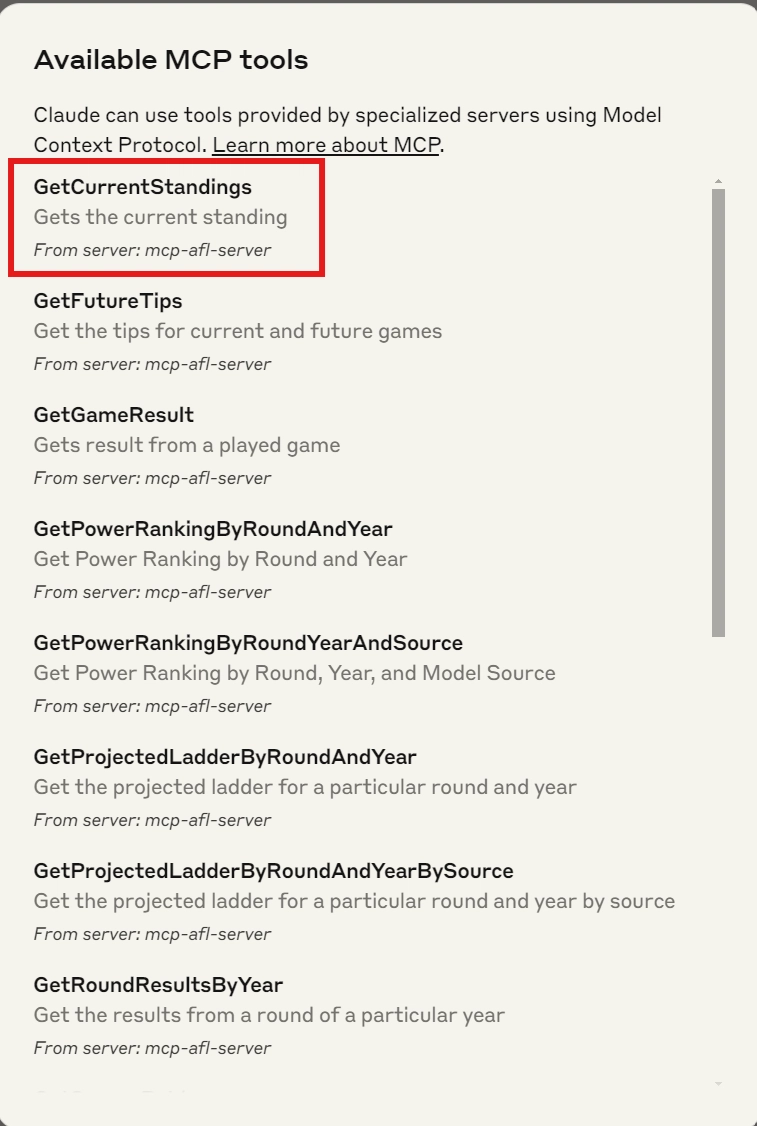Click the scrollbar down arrow
The height and width of the screenshot is (1126, 757).
(x=718, y=1084)
